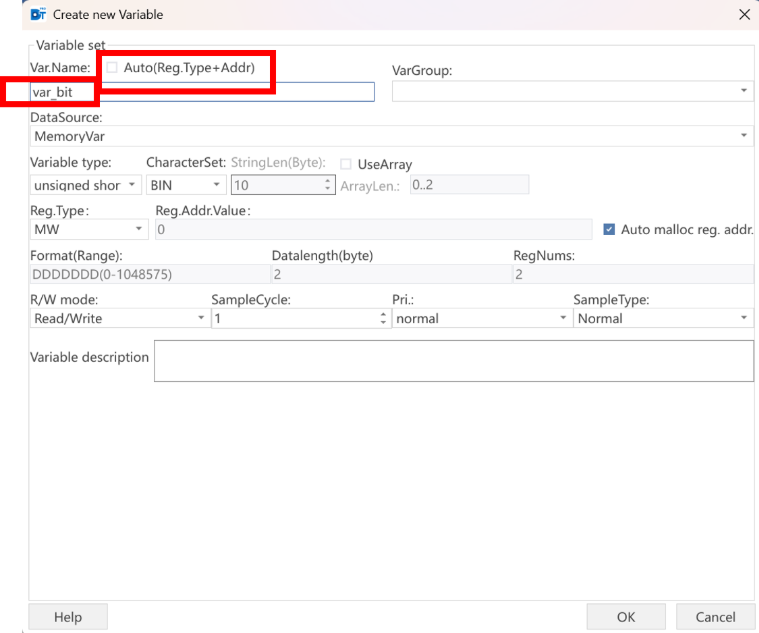Click the Datalength(byte) field
This screenshot has width=759, height=633.
point(392,274)
